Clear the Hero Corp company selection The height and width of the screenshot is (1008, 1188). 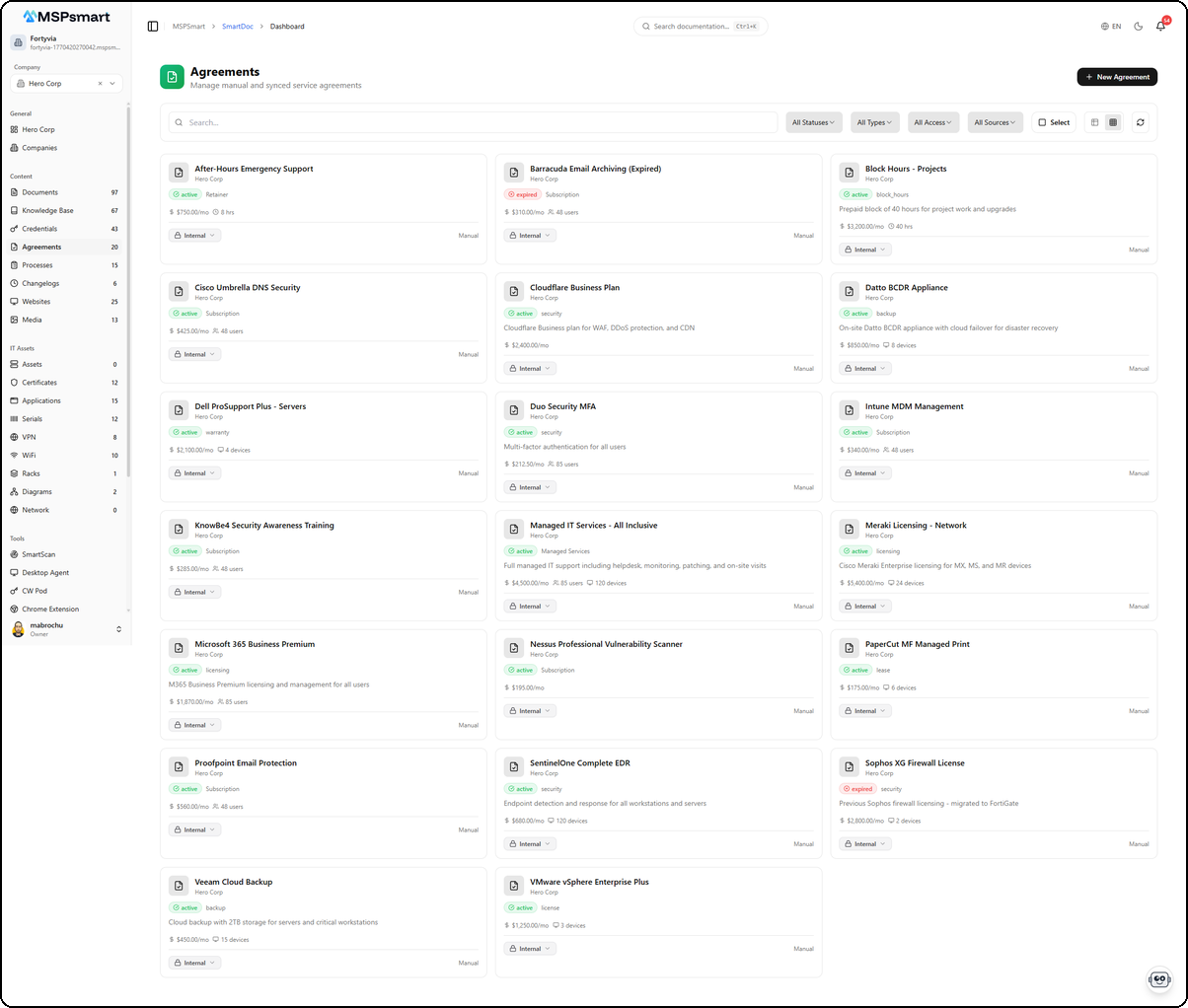point(100,84)
